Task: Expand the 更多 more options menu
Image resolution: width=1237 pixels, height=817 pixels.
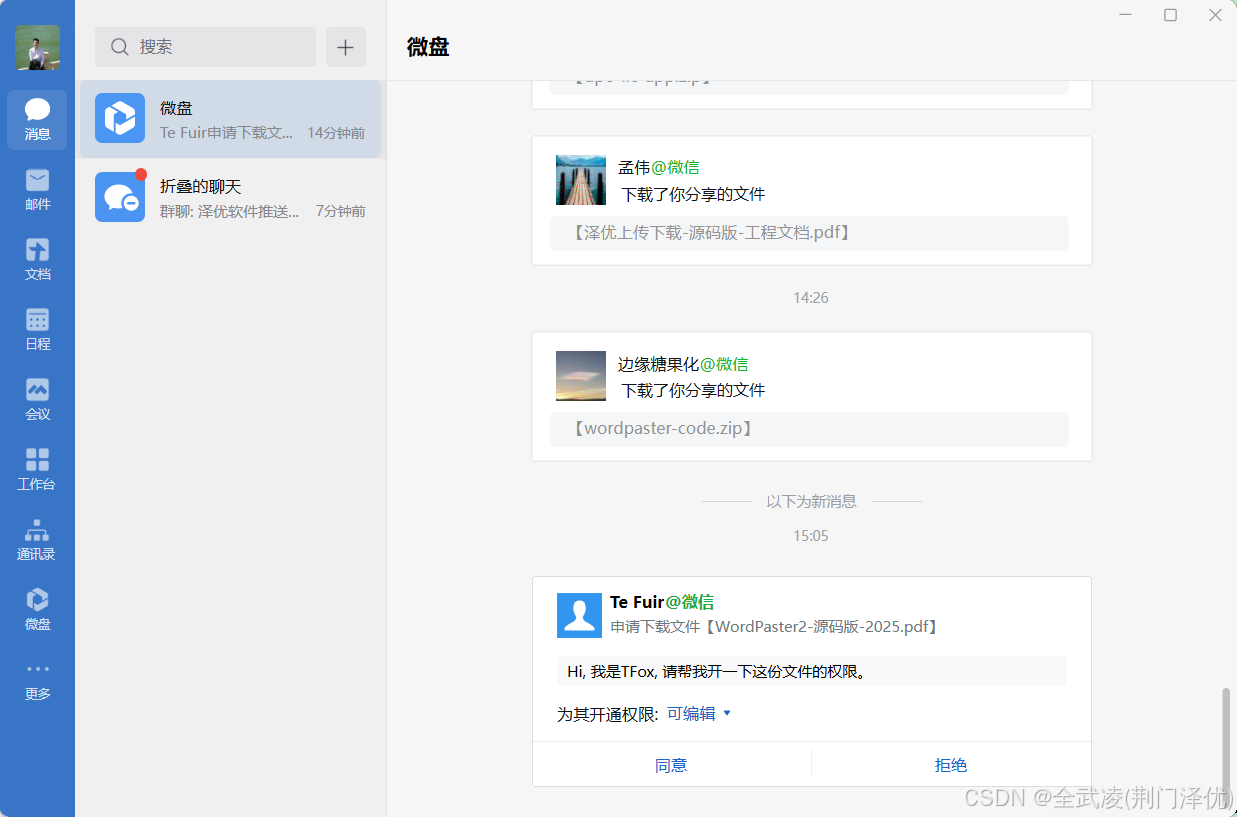Action: click(x=37, y=680)
